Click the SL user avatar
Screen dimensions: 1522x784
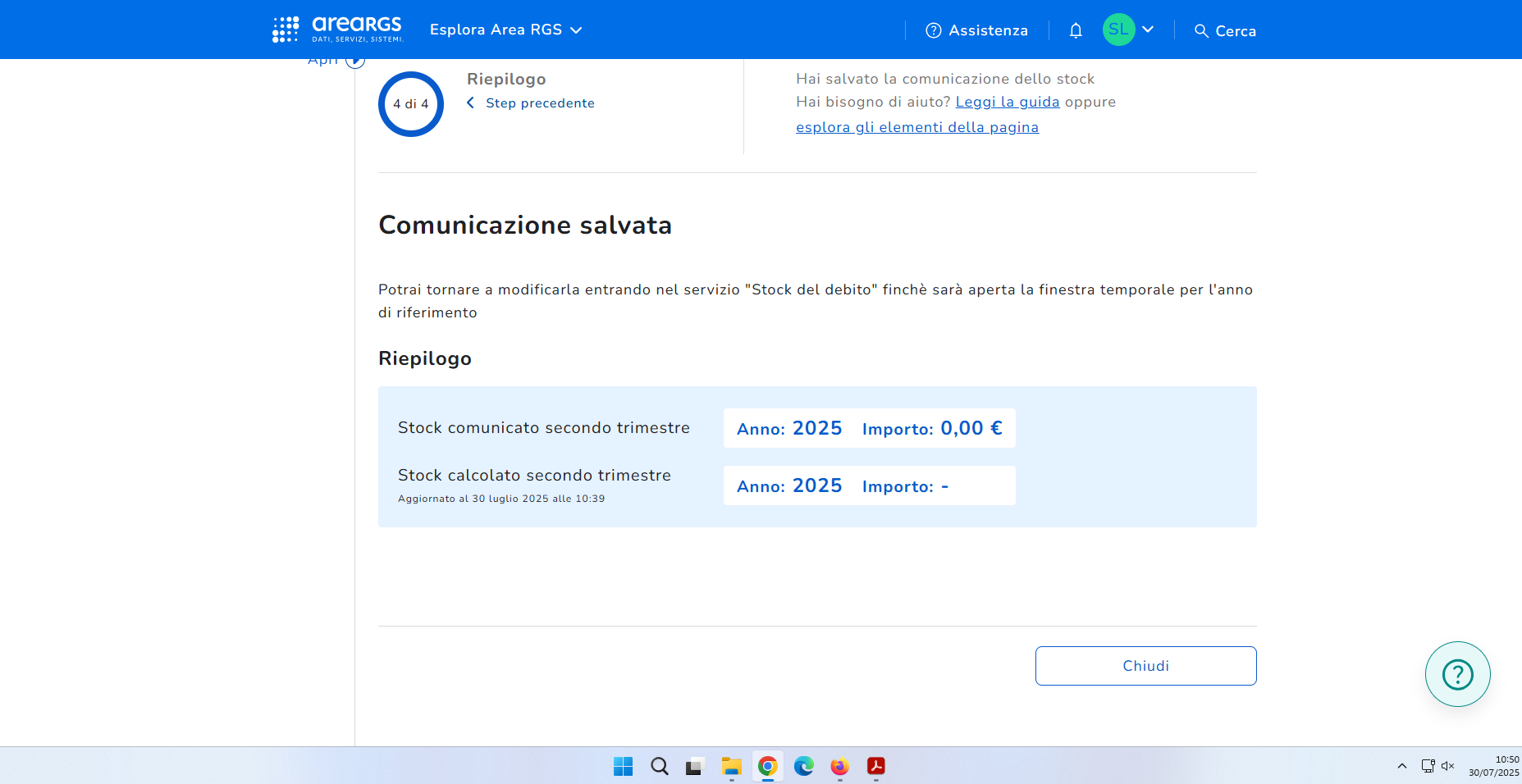tap(1118, 30)
